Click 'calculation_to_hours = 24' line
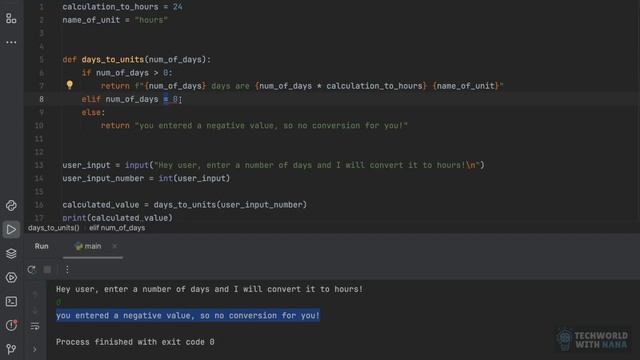Screen dimensions: 640x360 (x=122, y=7)
